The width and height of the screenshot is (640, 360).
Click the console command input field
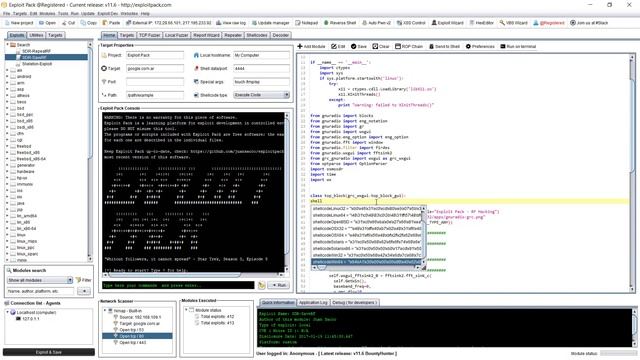pyautogui.click(x=178, y=285)
